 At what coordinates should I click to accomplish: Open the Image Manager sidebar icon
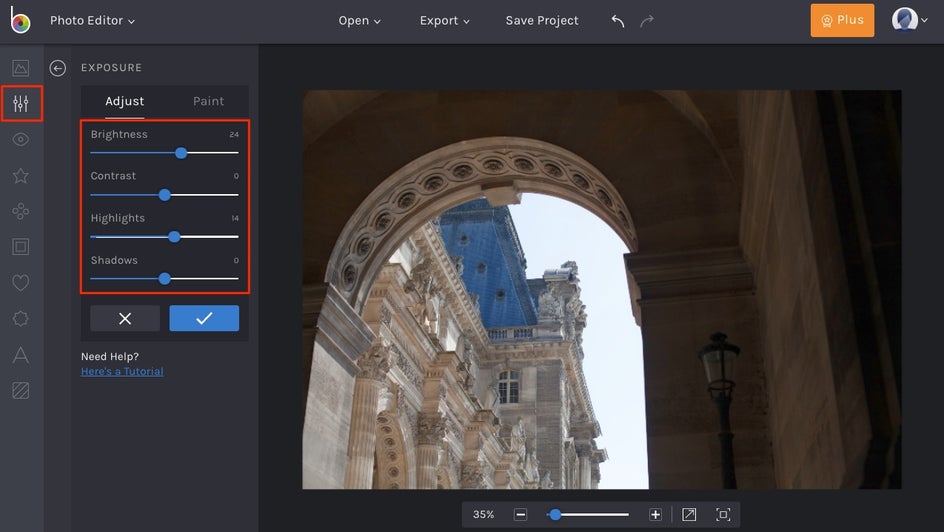point(20,68)
